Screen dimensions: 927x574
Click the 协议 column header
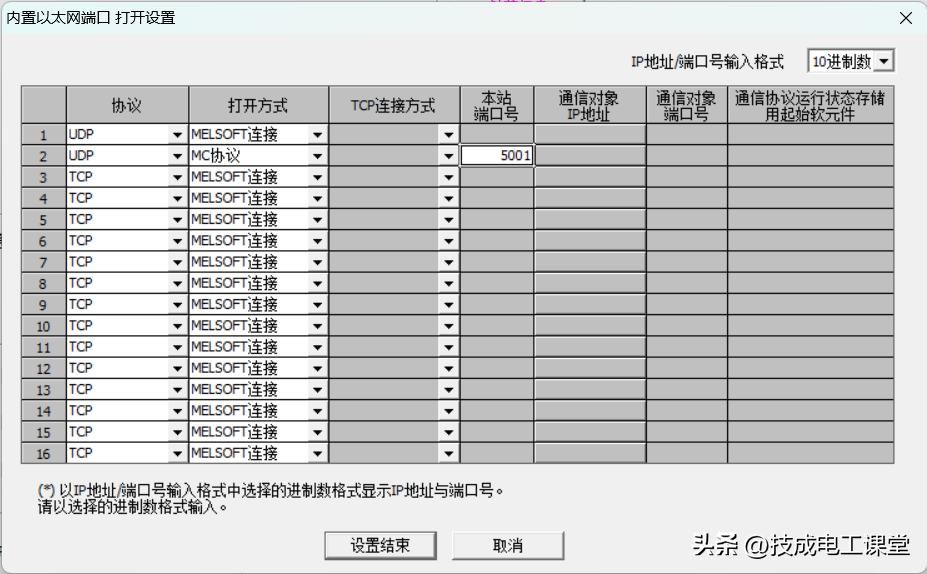click(127, 105)
